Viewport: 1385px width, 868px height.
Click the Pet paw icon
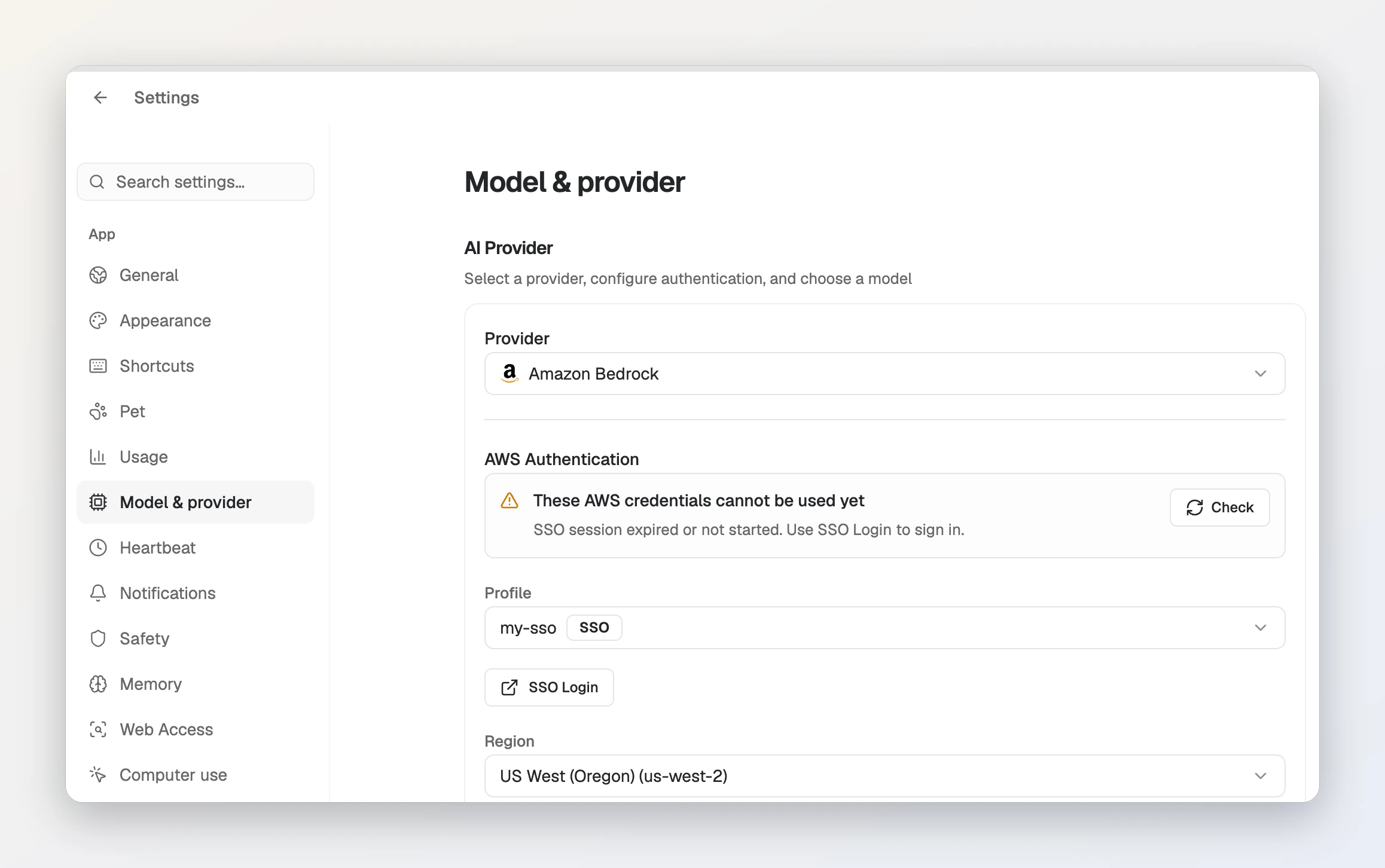[x=98, y=411]
